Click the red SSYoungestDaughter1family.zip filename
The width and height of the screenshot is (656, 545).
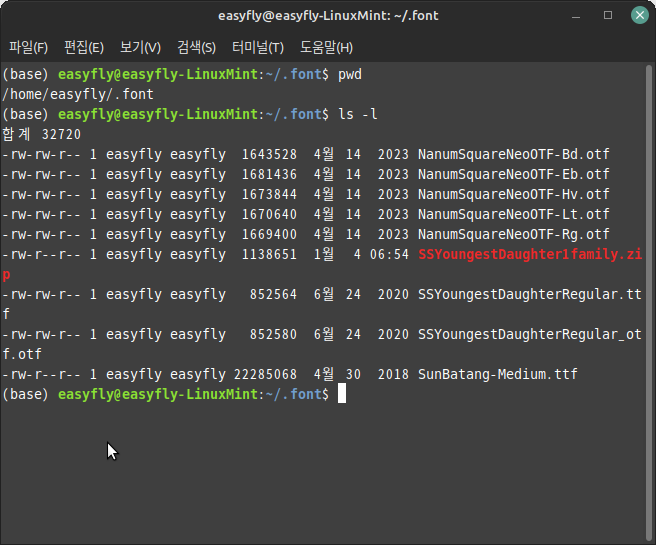(x=530, y=254)
